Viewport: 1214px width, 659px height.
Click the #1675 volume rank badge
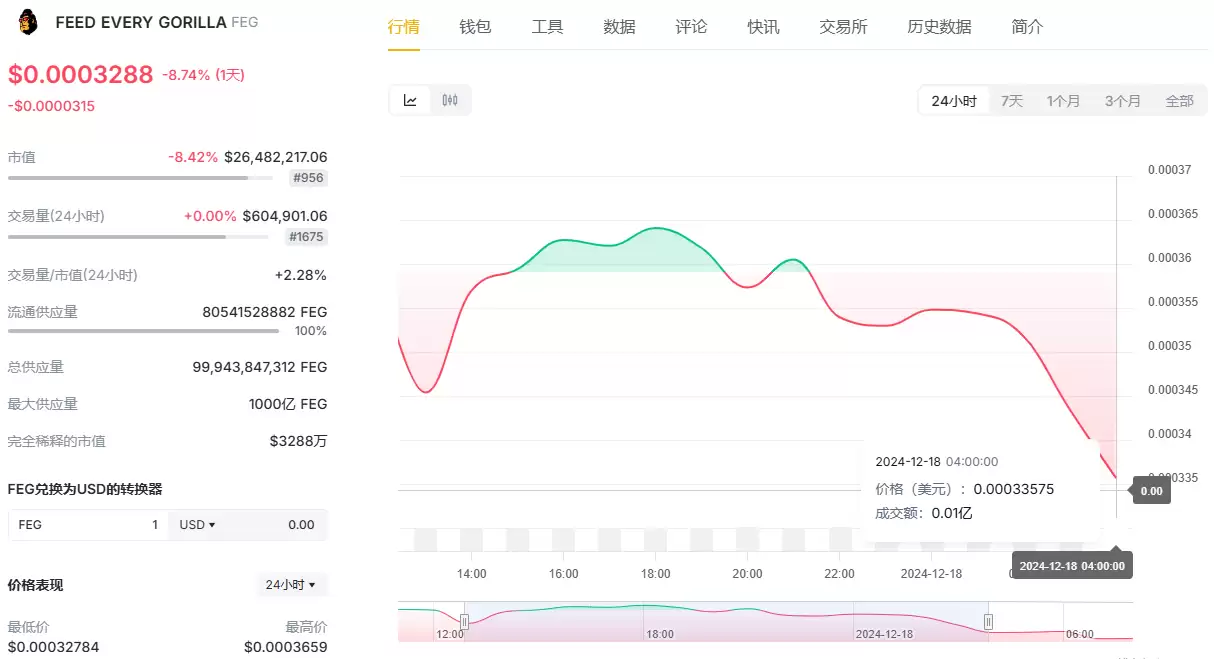306,237
